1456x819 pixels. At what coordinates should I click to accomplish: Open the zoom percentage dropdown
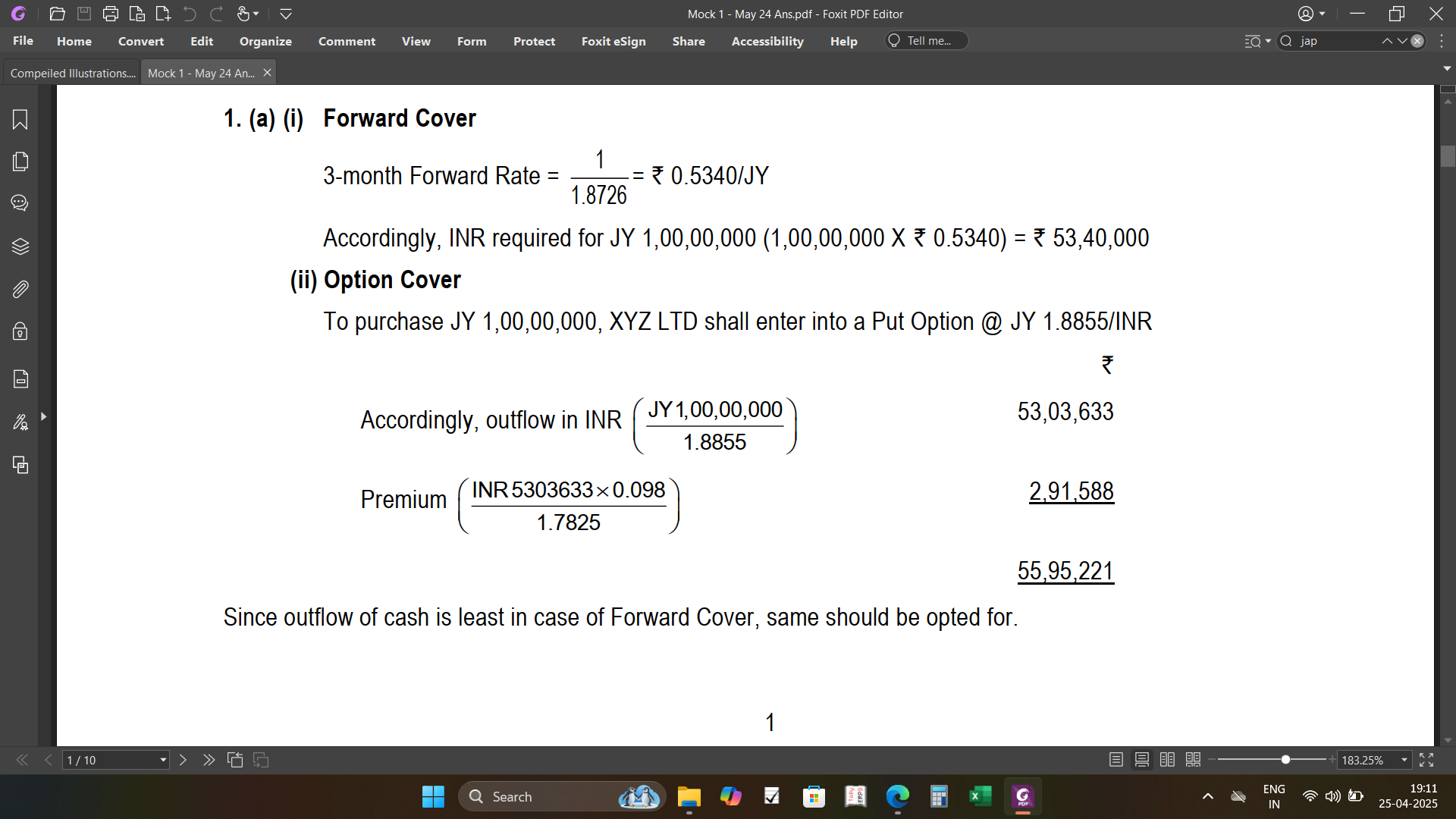pyautogui.click(x=1404, y=760)
